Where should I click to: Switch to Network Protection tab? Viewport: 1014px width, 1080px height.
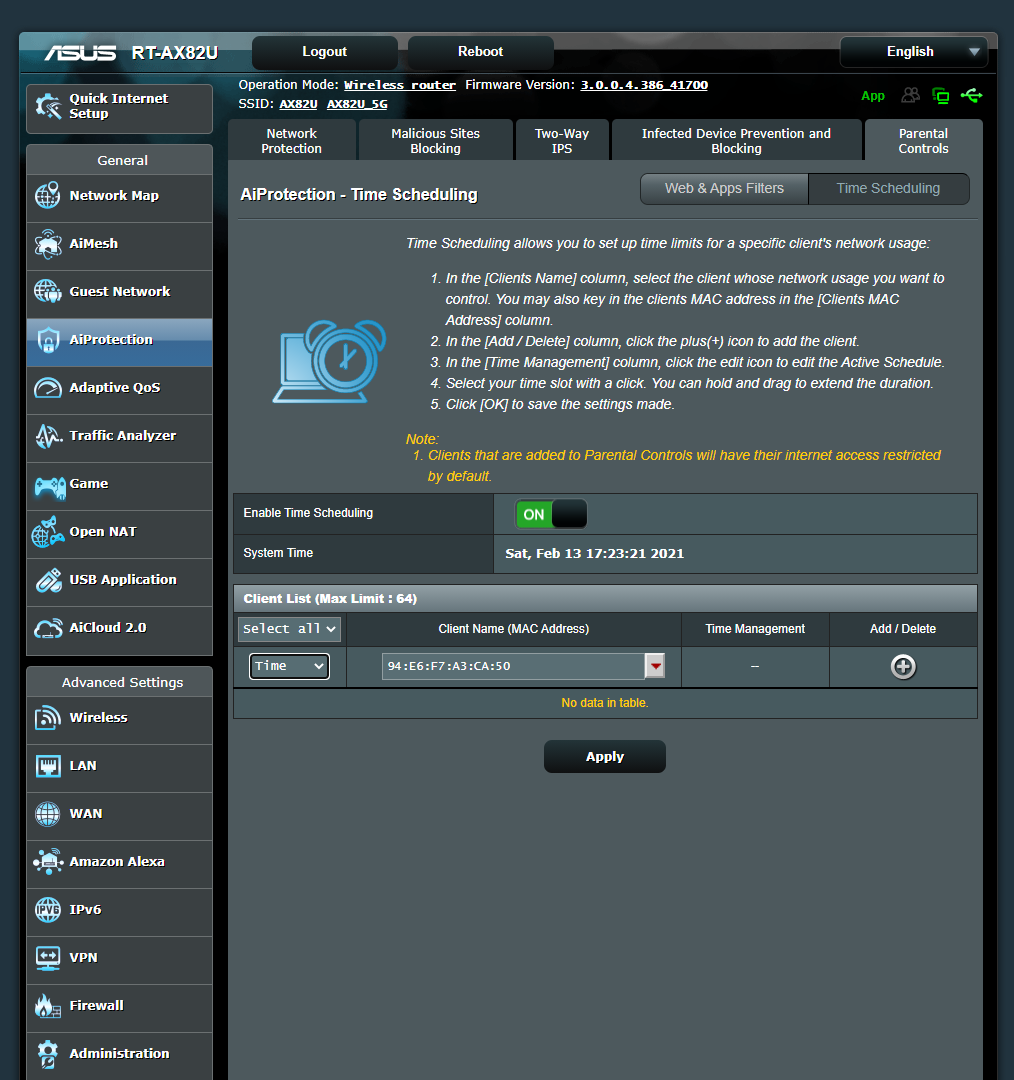pyautogui.click(x=291, y=141)
